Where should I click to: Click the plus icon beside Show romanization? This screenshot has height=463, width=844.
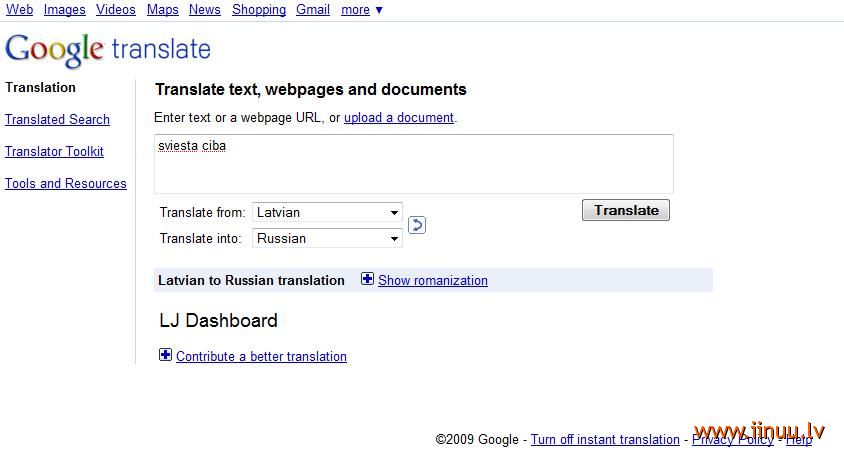[x=367, y=279]
